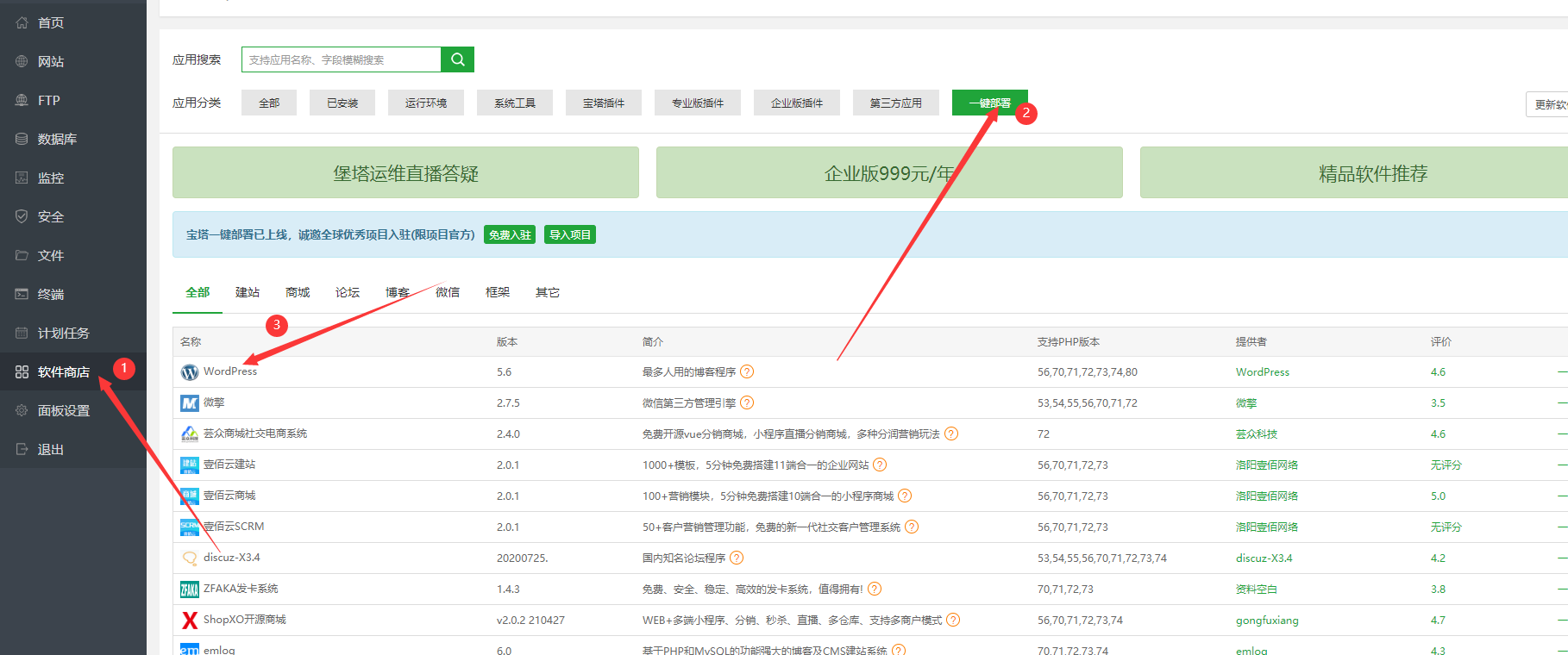The image size is (1568, 655).
Task: Switch to the 商城 tab
Action: point(298,292)
